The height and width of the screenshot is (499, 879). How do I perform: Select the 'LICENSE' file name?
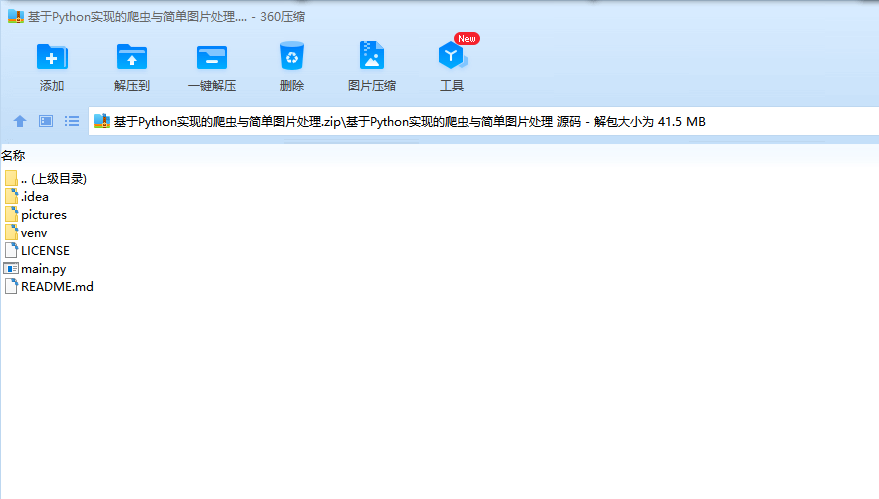coord(45,251)
